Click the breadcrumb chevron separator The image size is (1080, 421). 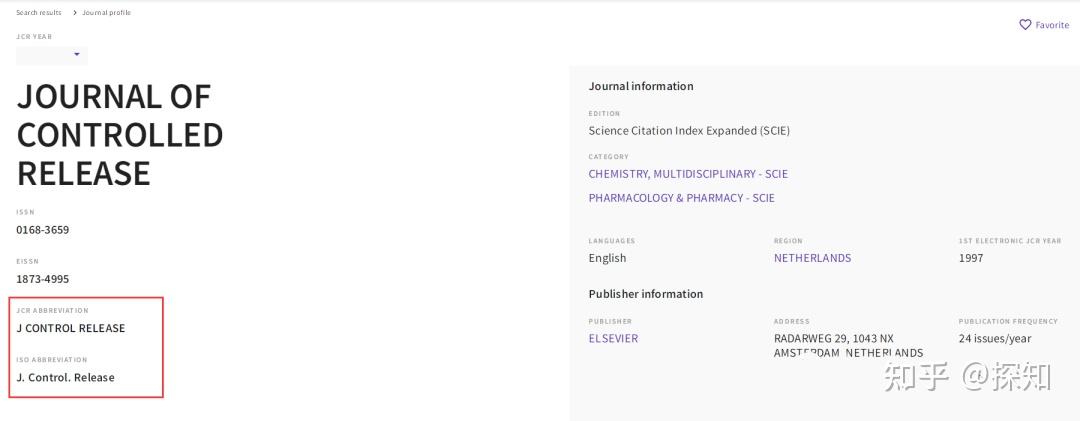click(x=75, y=13)
